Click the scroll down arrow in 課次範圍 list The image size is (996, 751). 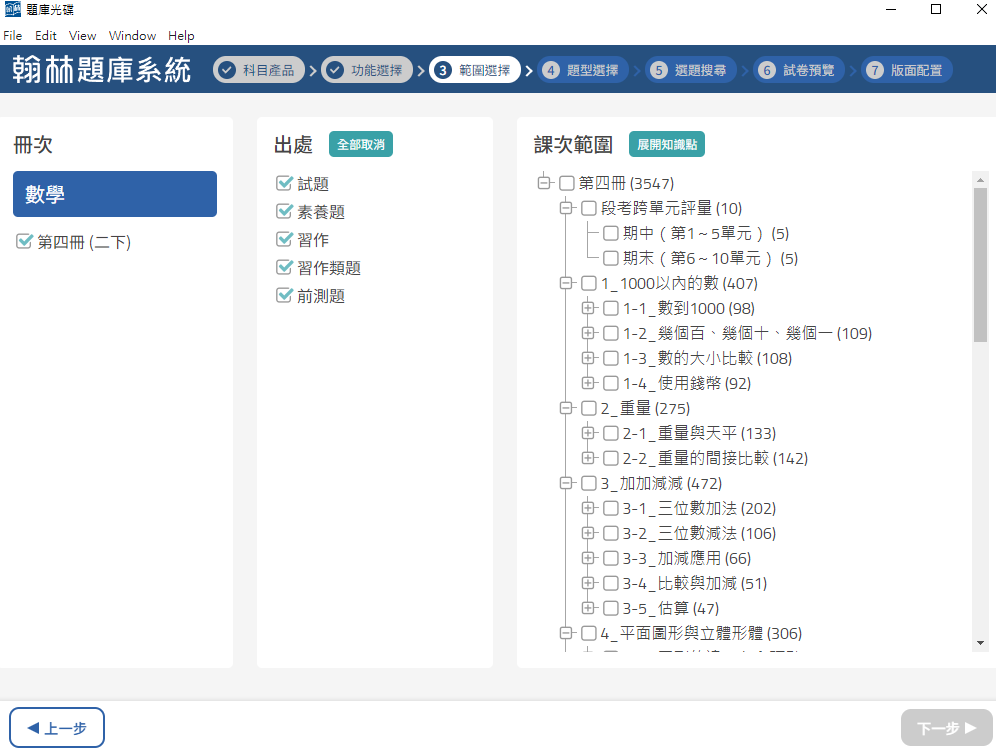(x=980, y=642)
